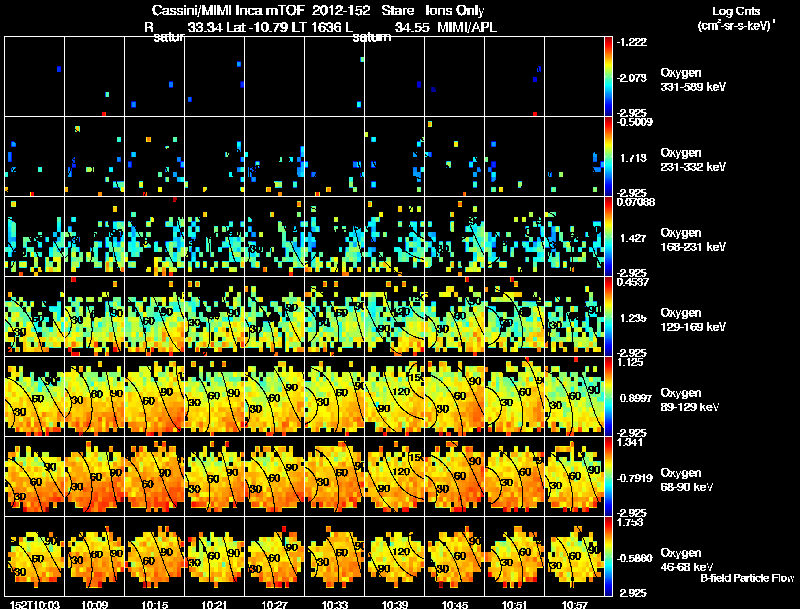Click the Log Cnts units heading
This screenshot has width=800, height=609.
coord(736,18)
